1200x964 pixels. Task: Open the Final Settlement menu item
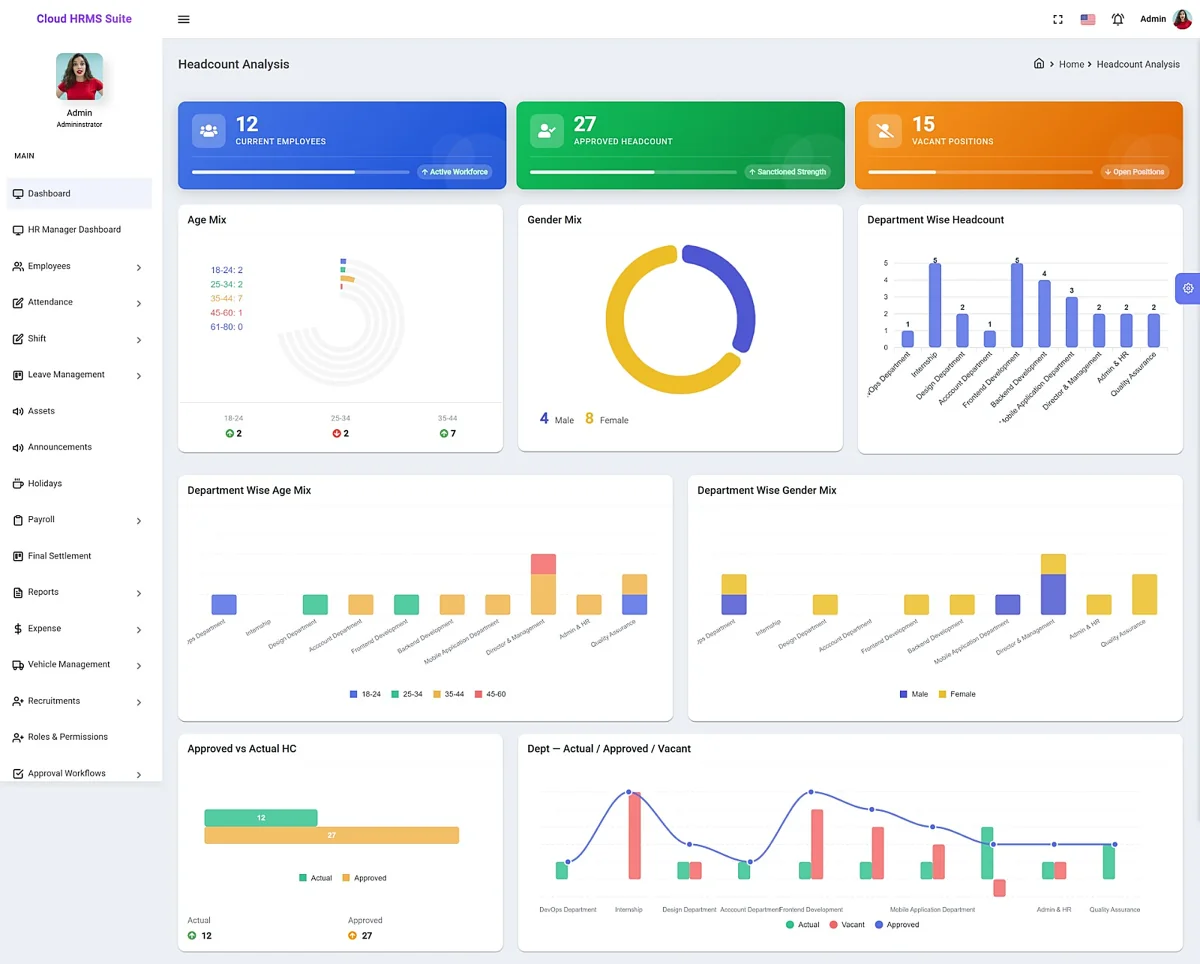(x=79, y=556)
